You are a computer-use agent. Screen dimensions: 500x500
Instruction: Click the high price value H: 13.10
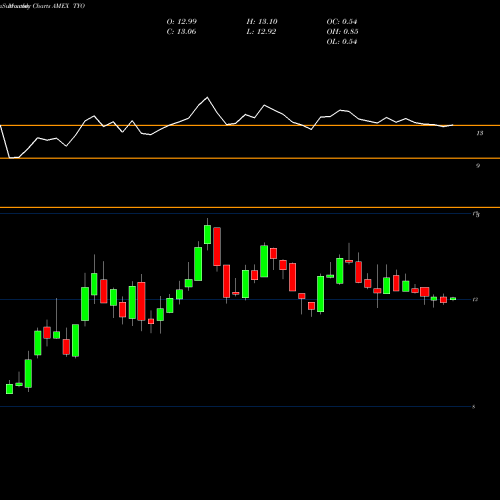click(262, 22)
